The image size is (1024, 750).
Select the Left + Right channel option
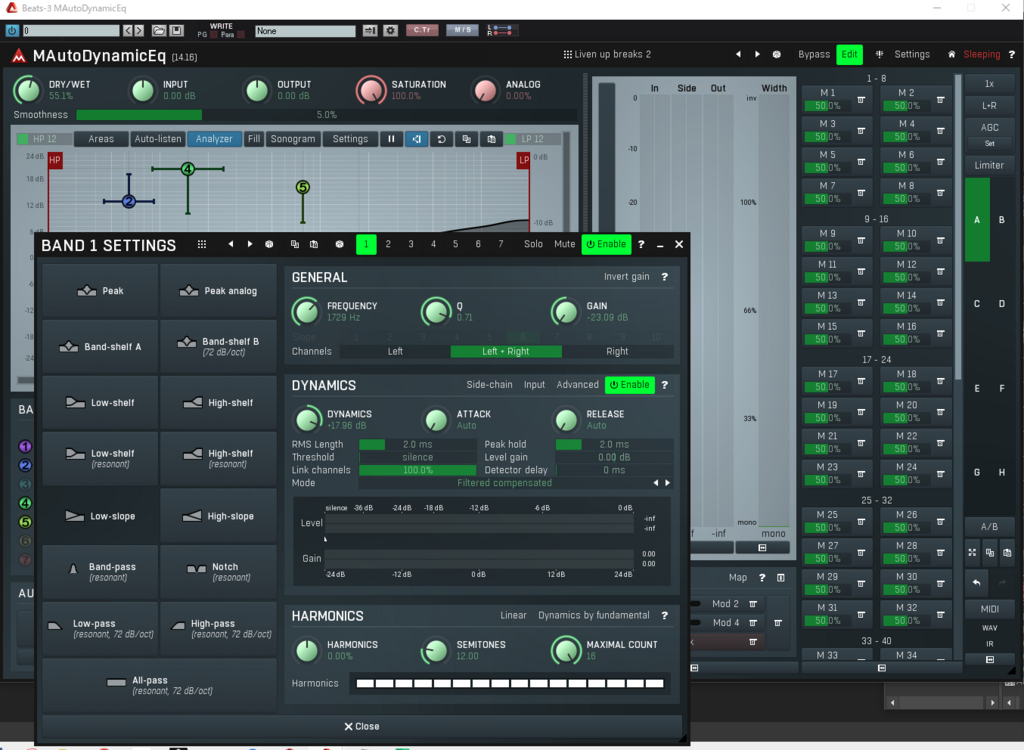tap(505, 351)
